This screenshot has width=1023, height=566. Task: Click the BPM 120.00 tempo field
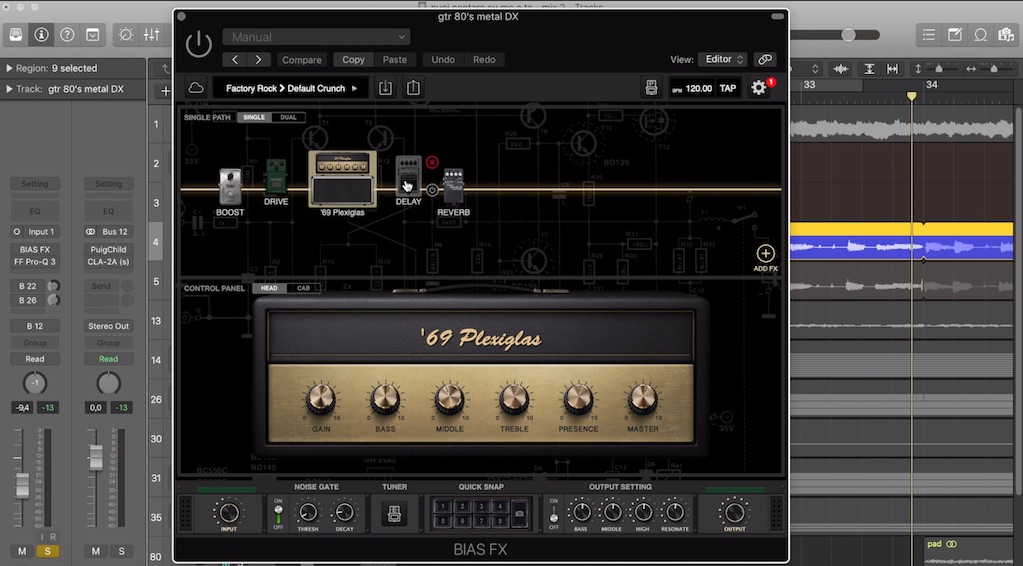coord(692,88)
